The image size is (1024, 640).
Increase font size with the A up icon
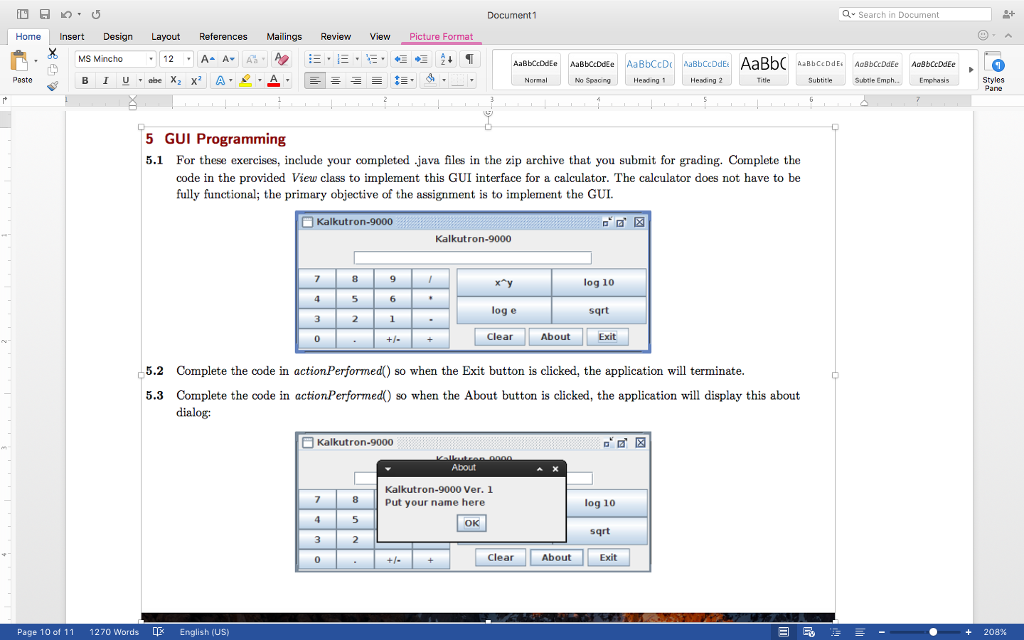(207, 59)
